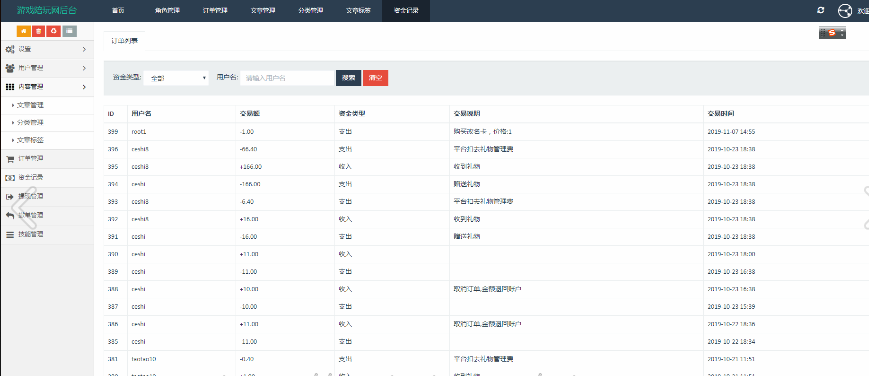Expand the user management menu
The image size is (869, 376).
[x=47, y=68]
